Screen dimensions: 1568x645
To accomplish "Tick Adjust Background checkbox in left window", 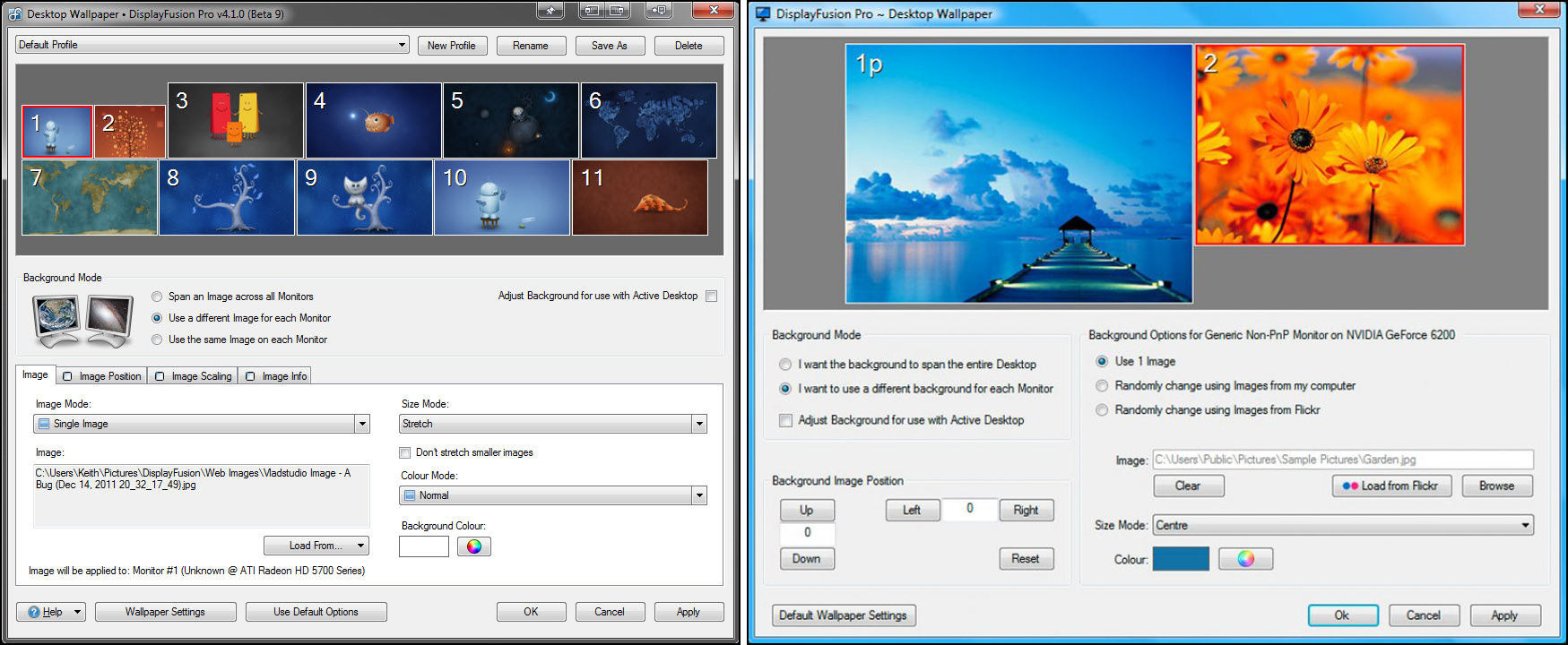I will [711, 296].
